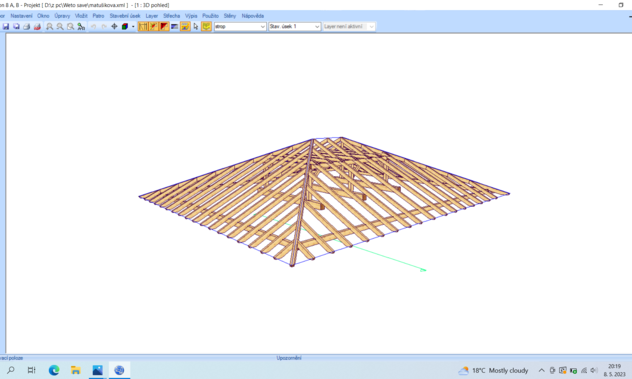
Task: Open the Vložit menu
Action: pos(81,16)
